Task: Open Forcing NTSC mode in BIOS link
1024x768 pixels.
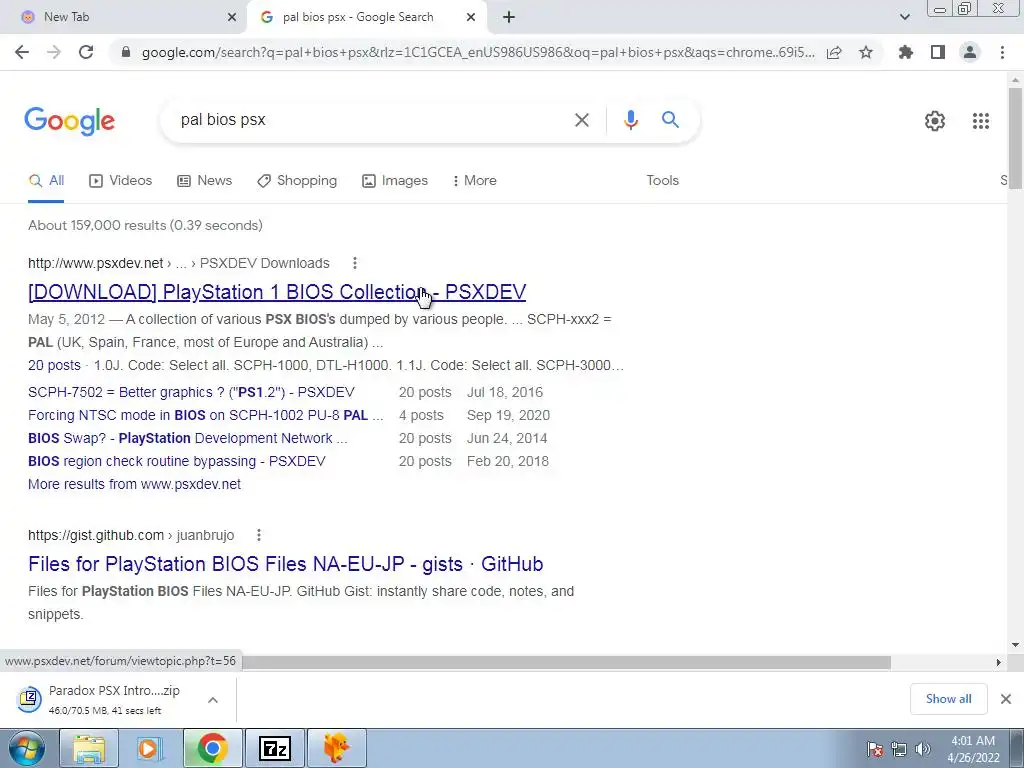Action: pyautogui.click(x=206, y=415)
